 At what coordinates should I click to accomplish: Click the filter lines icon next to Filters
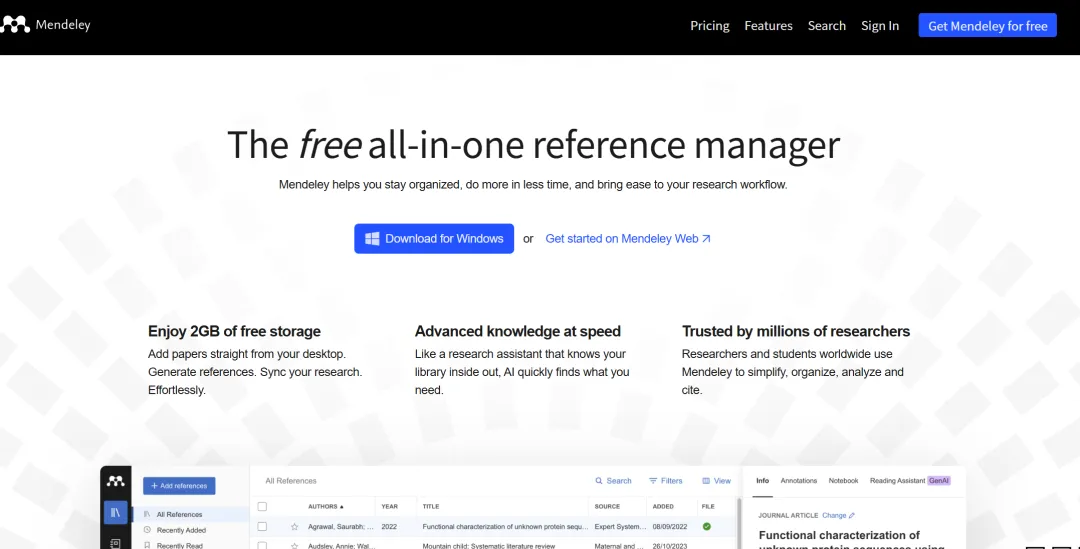653,481
